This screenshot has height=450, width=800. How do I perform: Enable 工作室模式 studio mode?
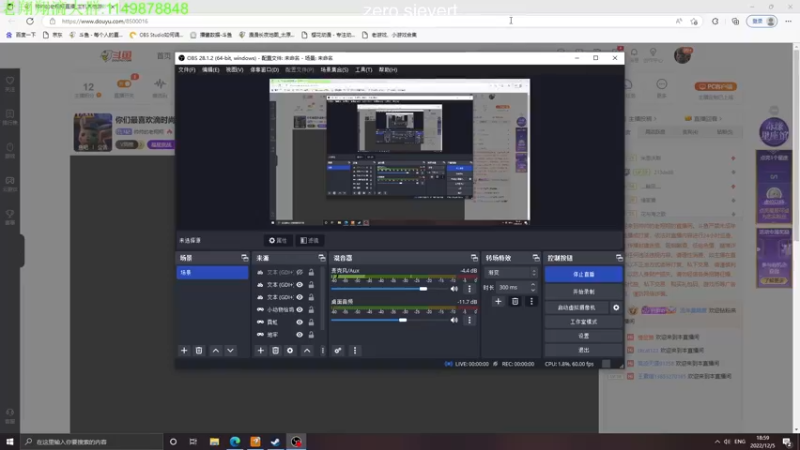click(584, 322)
